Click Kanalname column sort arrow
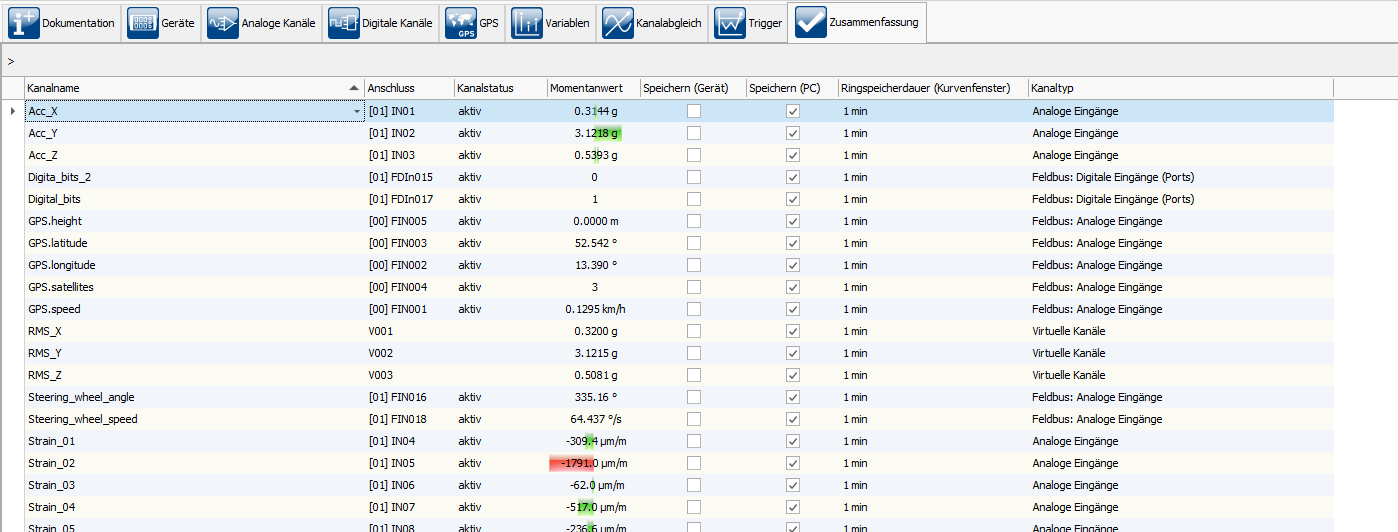Screen dimensions: 1398x532 click(354, 88)
